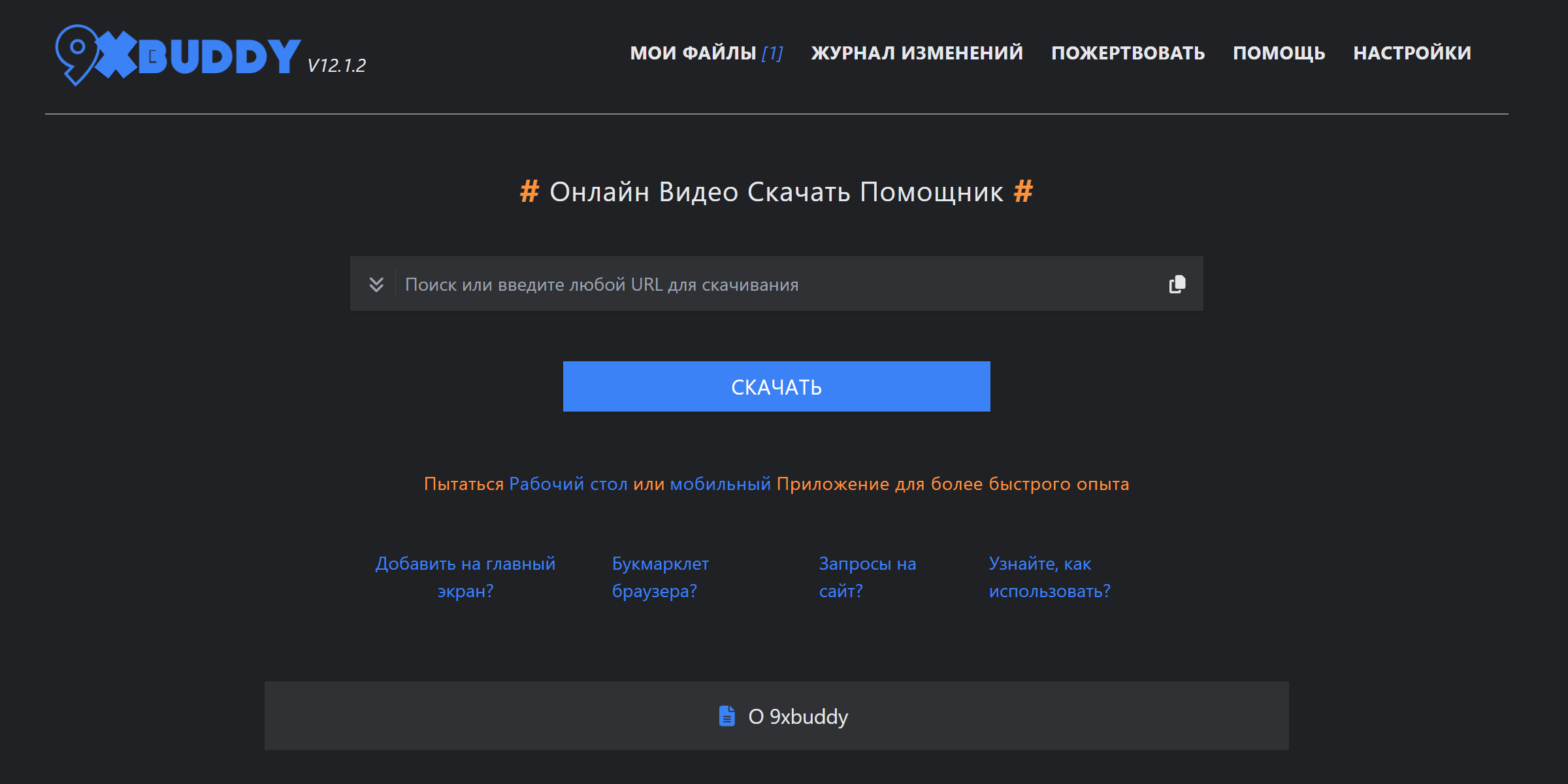Click the double-chevron icon inside the search bar
Image resolution: width=1568 pixels, height=784 pixels.
click(376, 284)
